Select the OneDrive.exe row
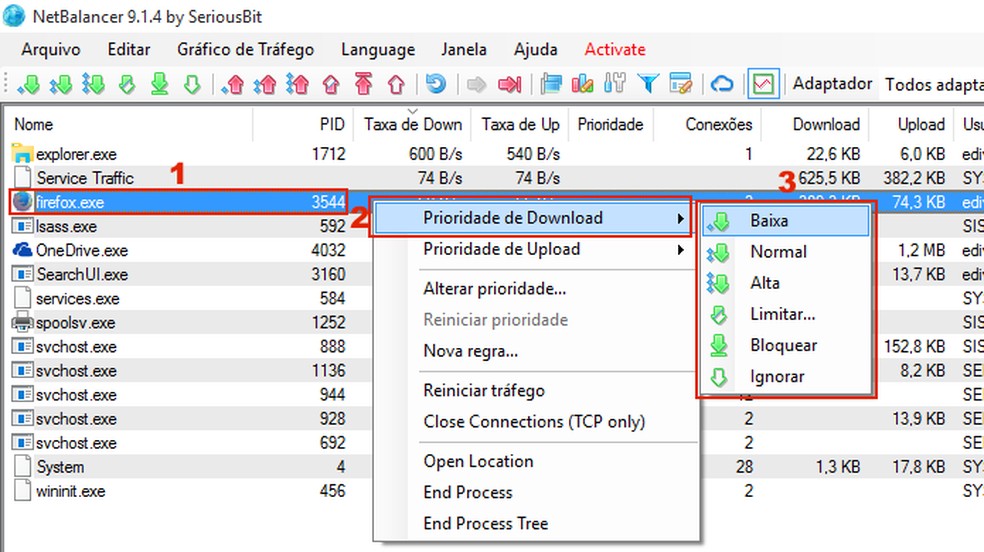 click(x=188, y=250)
